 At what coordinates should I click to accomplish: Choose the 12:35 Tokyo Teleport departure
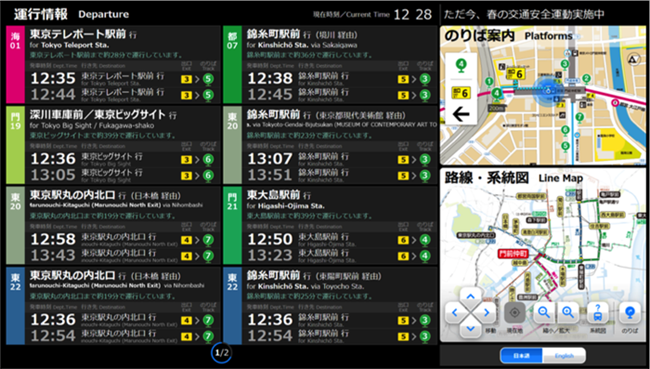pos(113,78)
